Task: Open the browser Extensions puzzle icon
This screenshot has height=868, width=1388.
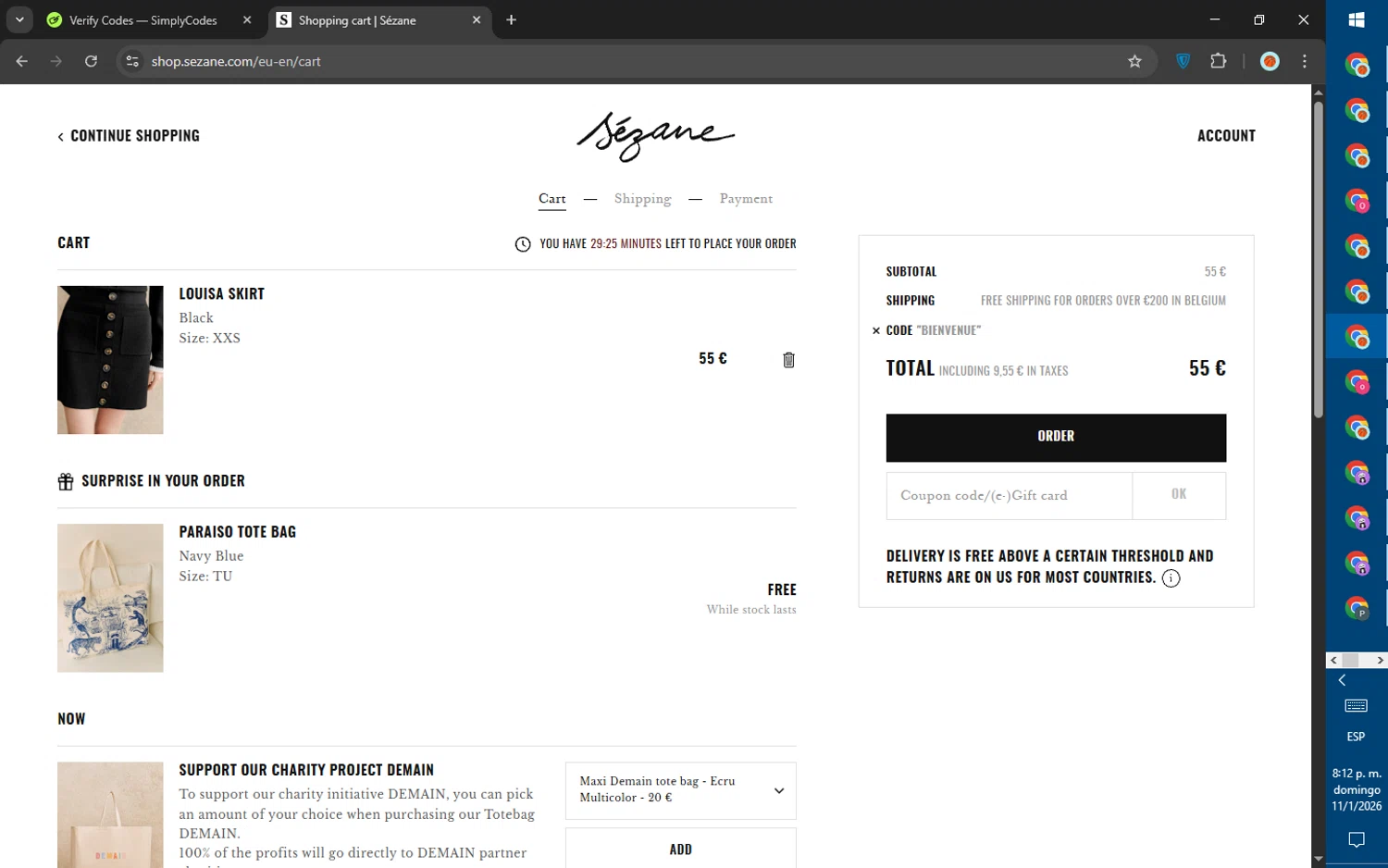Action: 1218,61
